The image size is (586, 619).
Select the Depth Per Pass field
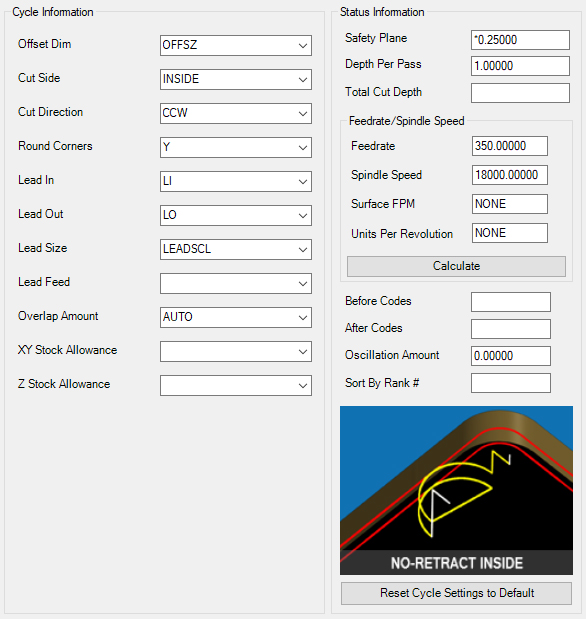[520, 66]
